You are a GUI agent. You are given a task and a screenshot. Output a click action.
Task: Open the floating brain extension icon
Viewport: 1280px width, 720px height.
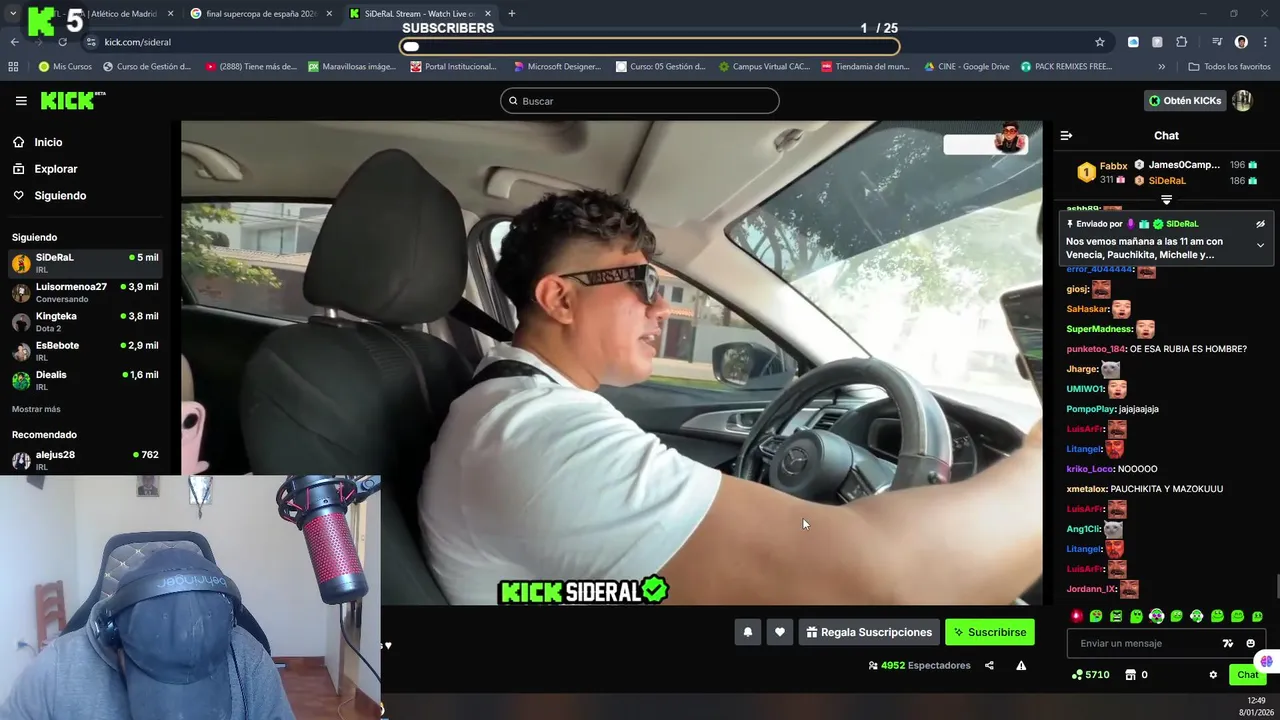1267,661
